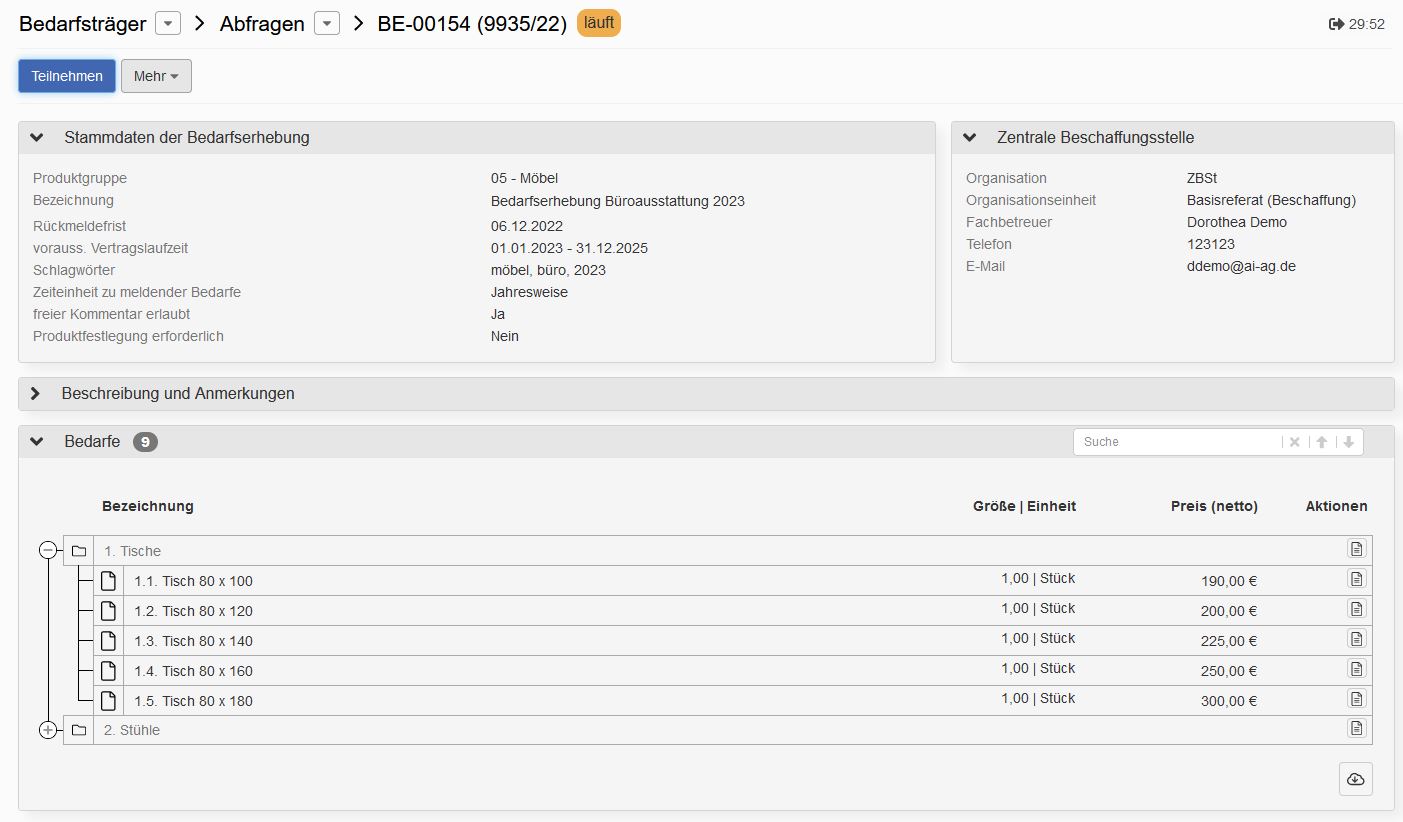Navigate to "Abfragen" in the breadcrumb
The image size is (1403, 822).
coord(260,23)
